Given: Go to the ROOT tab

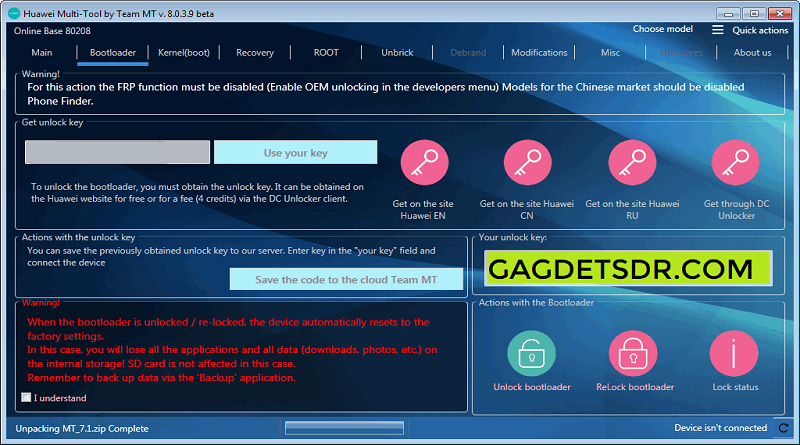Looking at the screenshot, I should (326, 53).
